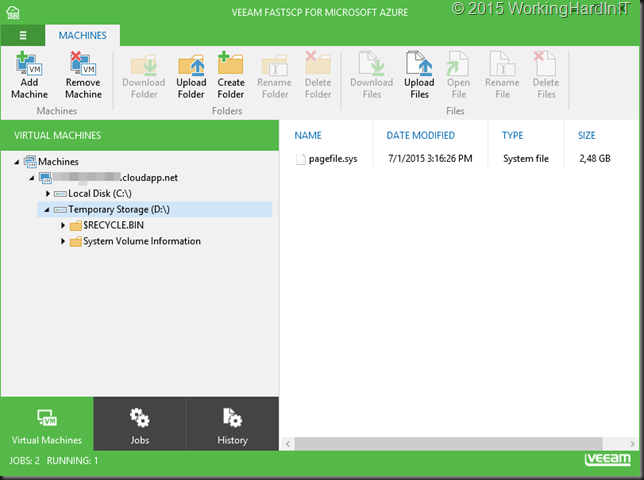This screenshot has height=480, width=644.
Task: Expand the $RECYCLE.BIN folder
Action: 63,225
